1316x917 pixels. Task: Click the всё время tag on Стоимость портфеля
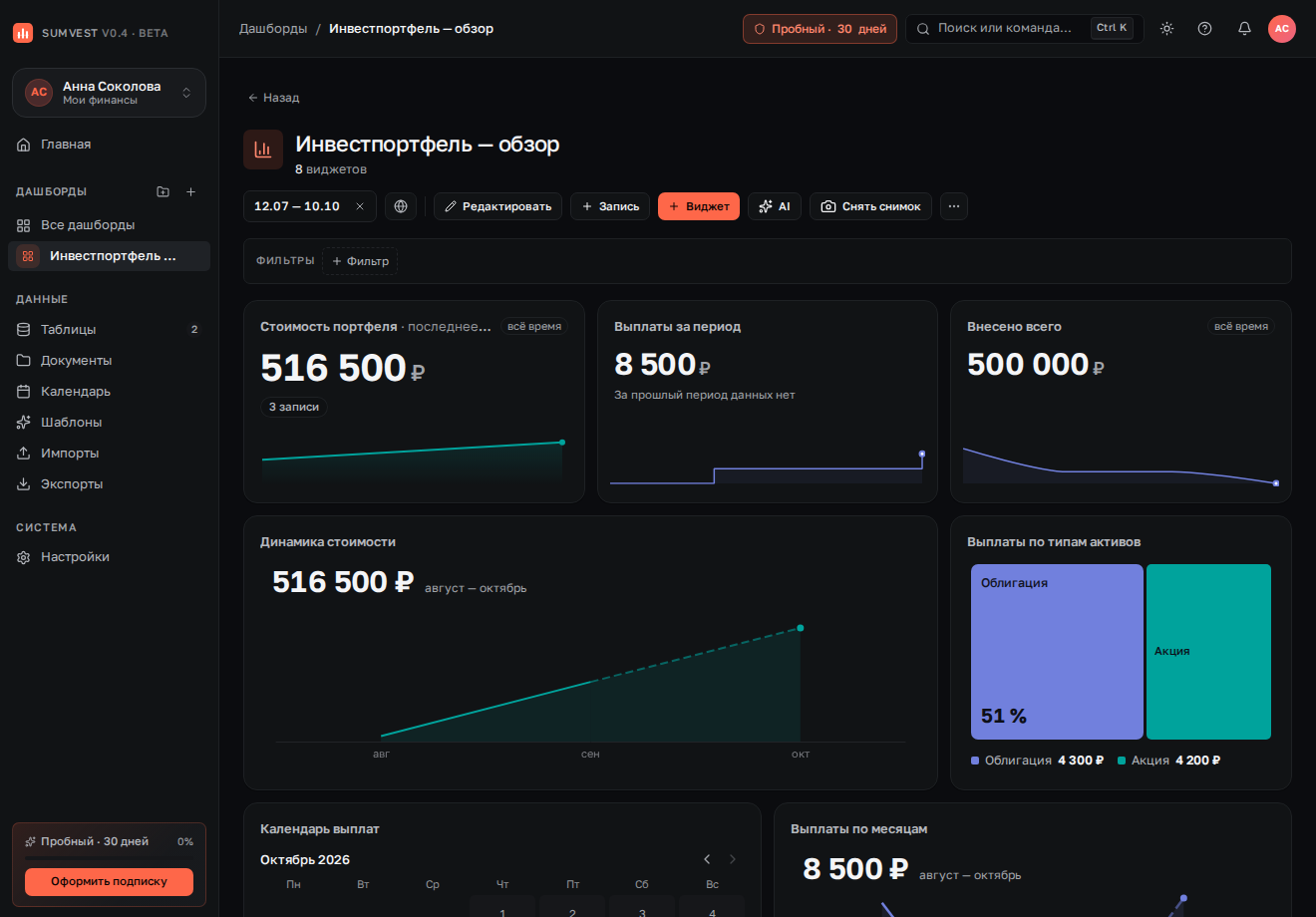[x=534, y=326]
